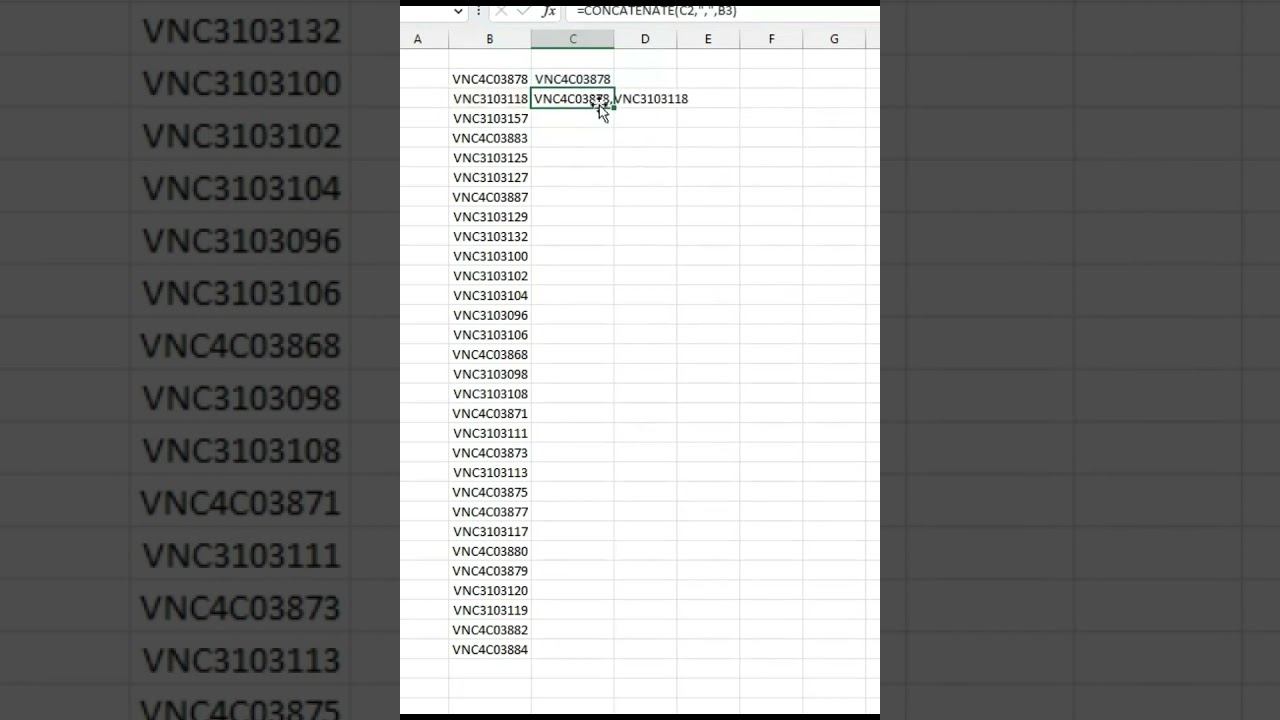Select cell VNC4C03875
This screenshot has width=1280, height=720.
point(490,492)
